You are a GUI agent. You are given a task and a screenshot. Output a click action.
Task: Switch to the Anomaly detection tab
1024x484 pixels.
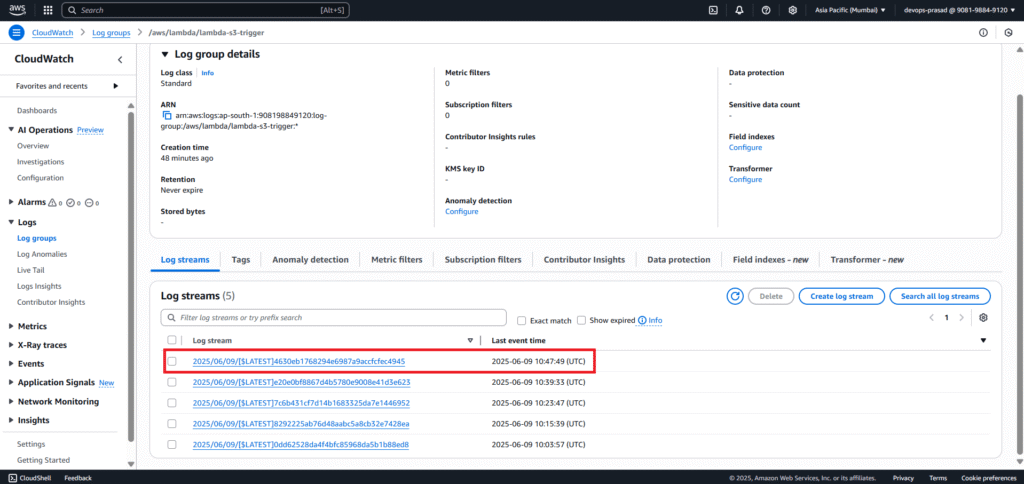[x=310, y=259]
